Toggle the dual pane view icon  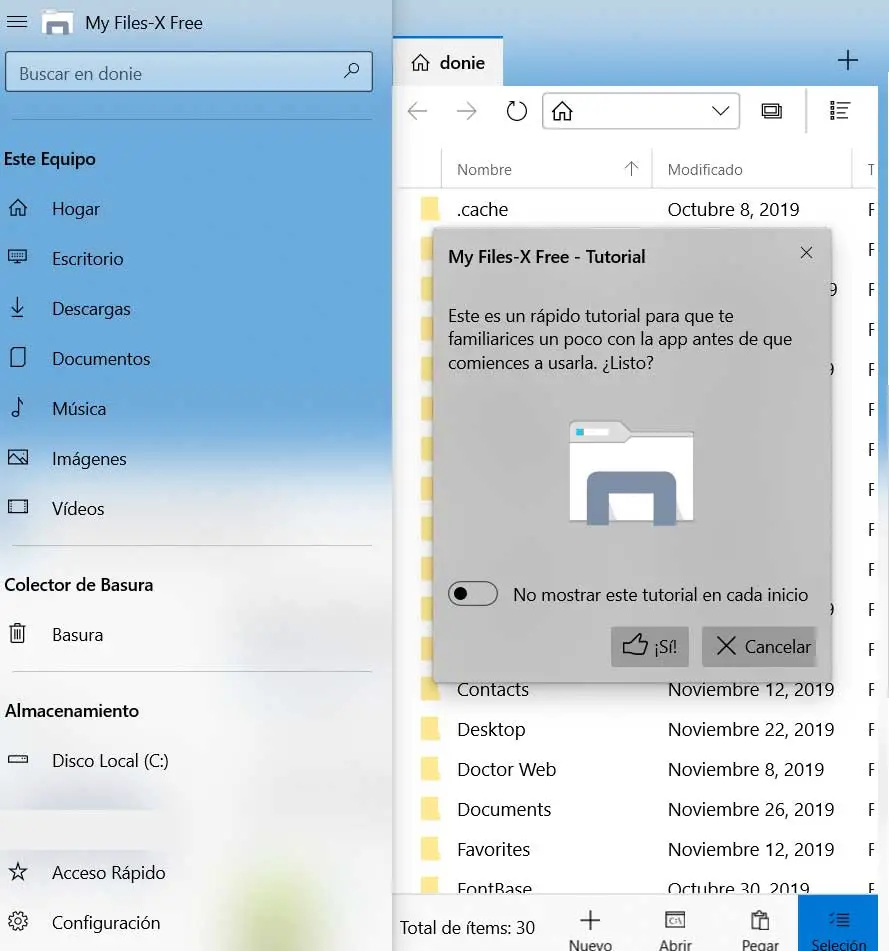click(x=771, y=111)
